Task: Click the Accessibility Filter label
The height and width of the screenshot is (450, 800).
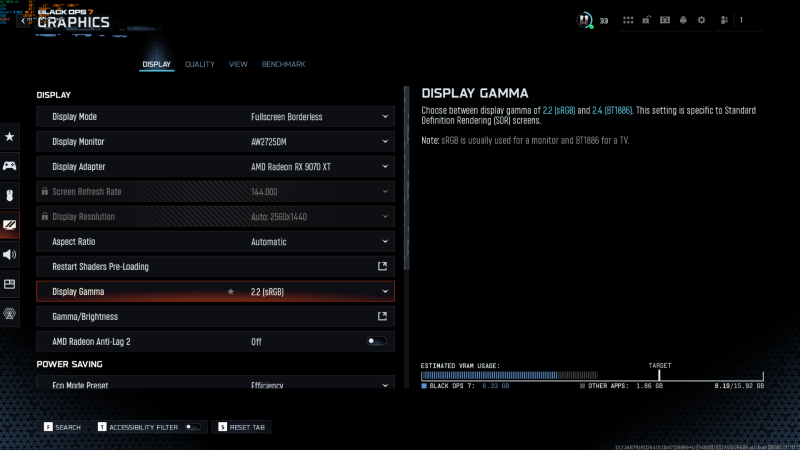Action: click(x=143, y=427)
